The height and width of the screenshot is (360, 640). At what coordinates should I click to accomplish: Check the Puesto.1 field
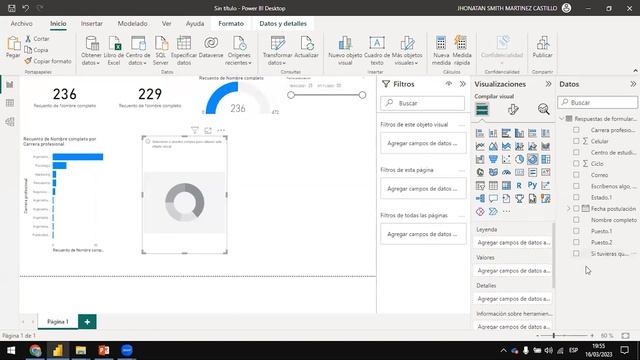tap(576, 231)
